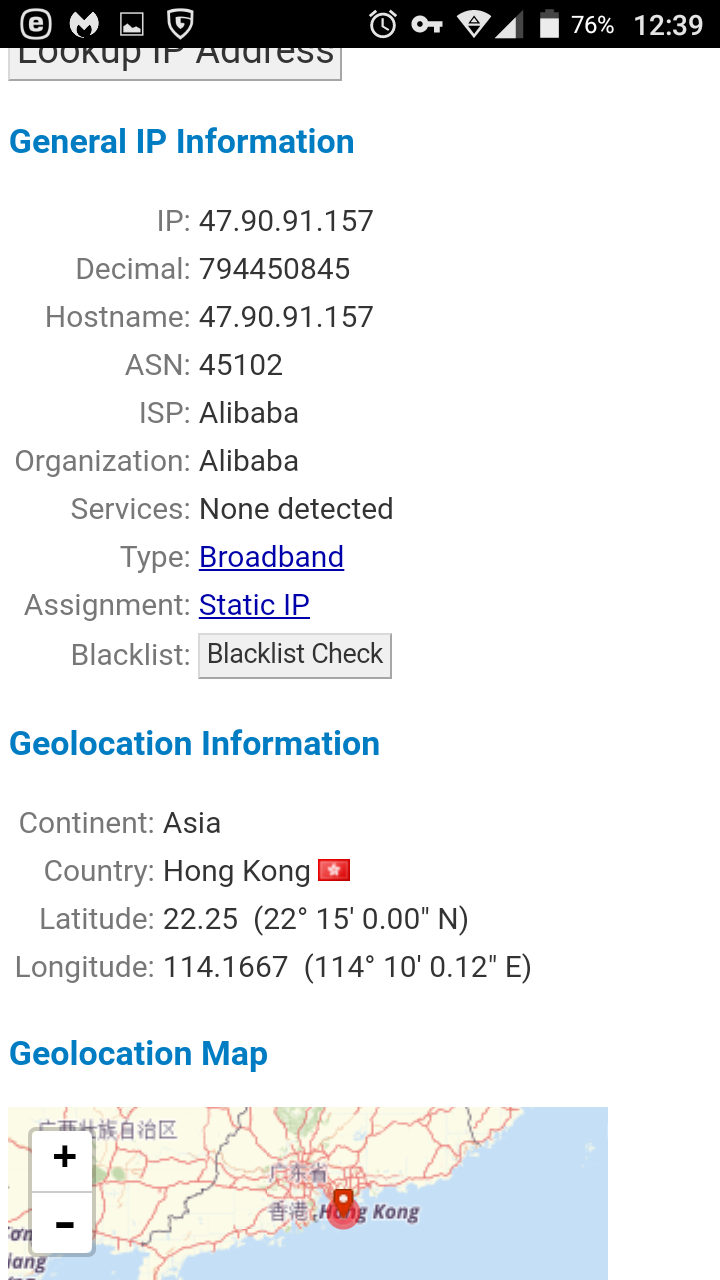The height and width of the screenshot is (1280, 720).
Task: Click the IP value 47.90.91.157
Action: (286, 221)
